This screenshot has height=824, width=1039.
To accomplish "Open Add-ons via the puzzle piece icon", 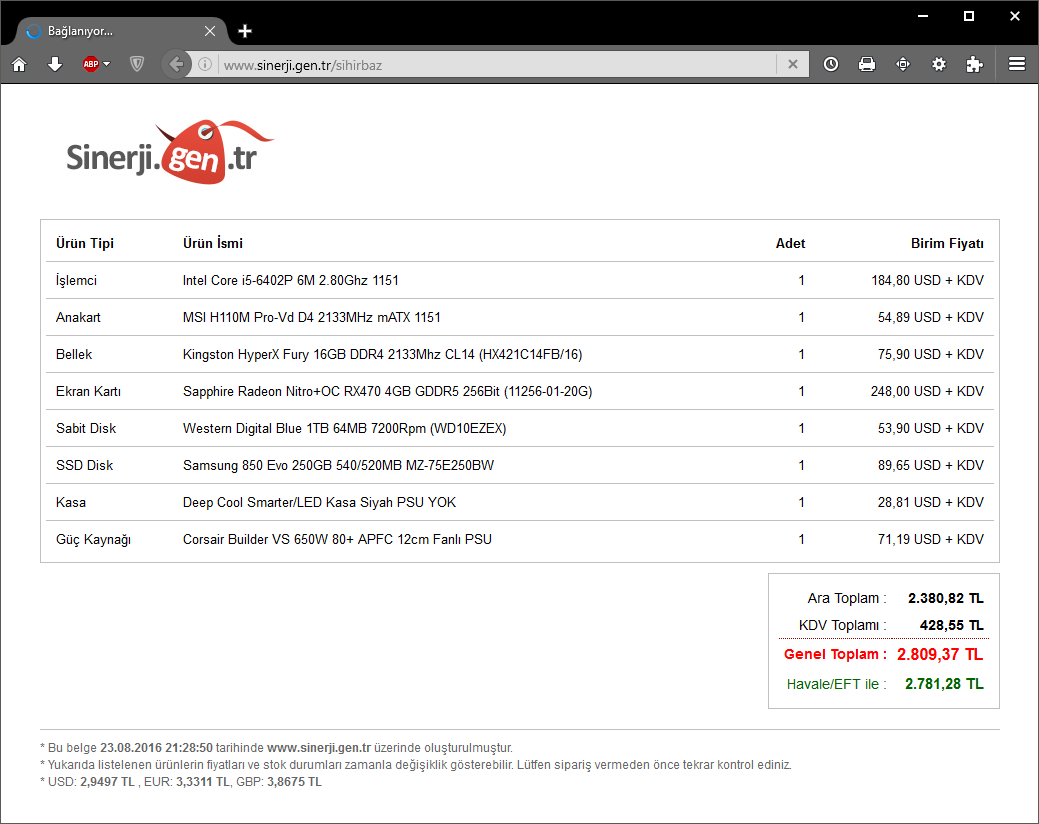I will pos(974,64).
